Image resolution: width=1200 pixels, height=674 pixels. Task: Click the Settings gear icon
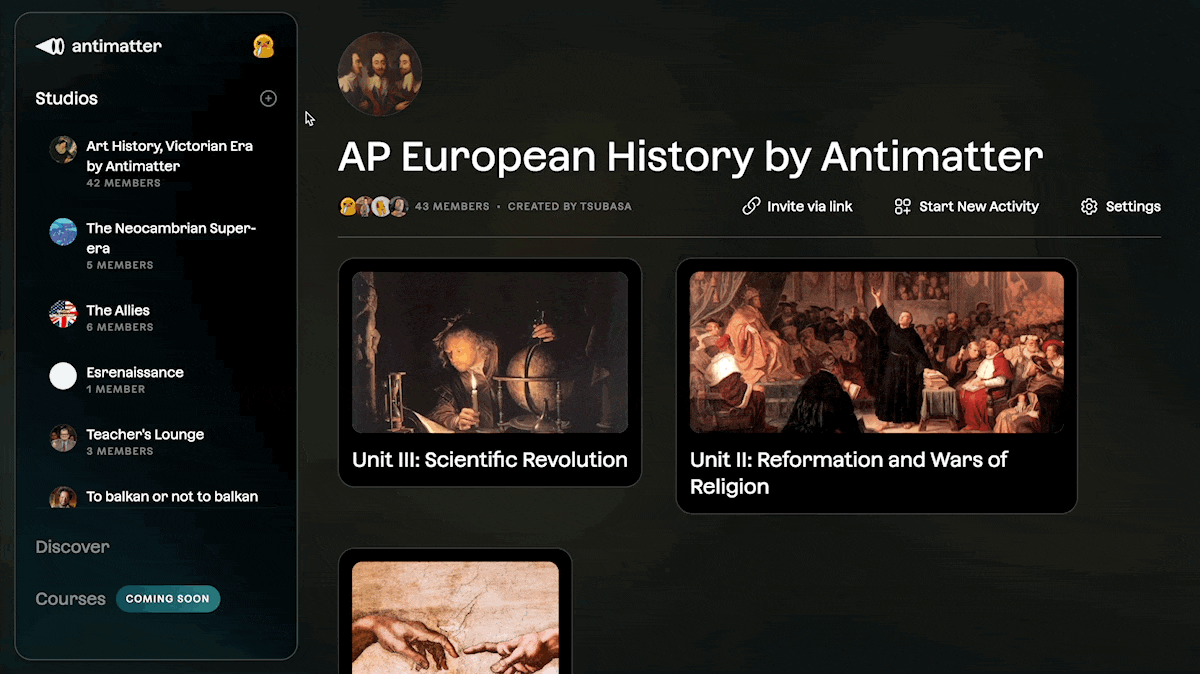click(x=1089, y=207)
